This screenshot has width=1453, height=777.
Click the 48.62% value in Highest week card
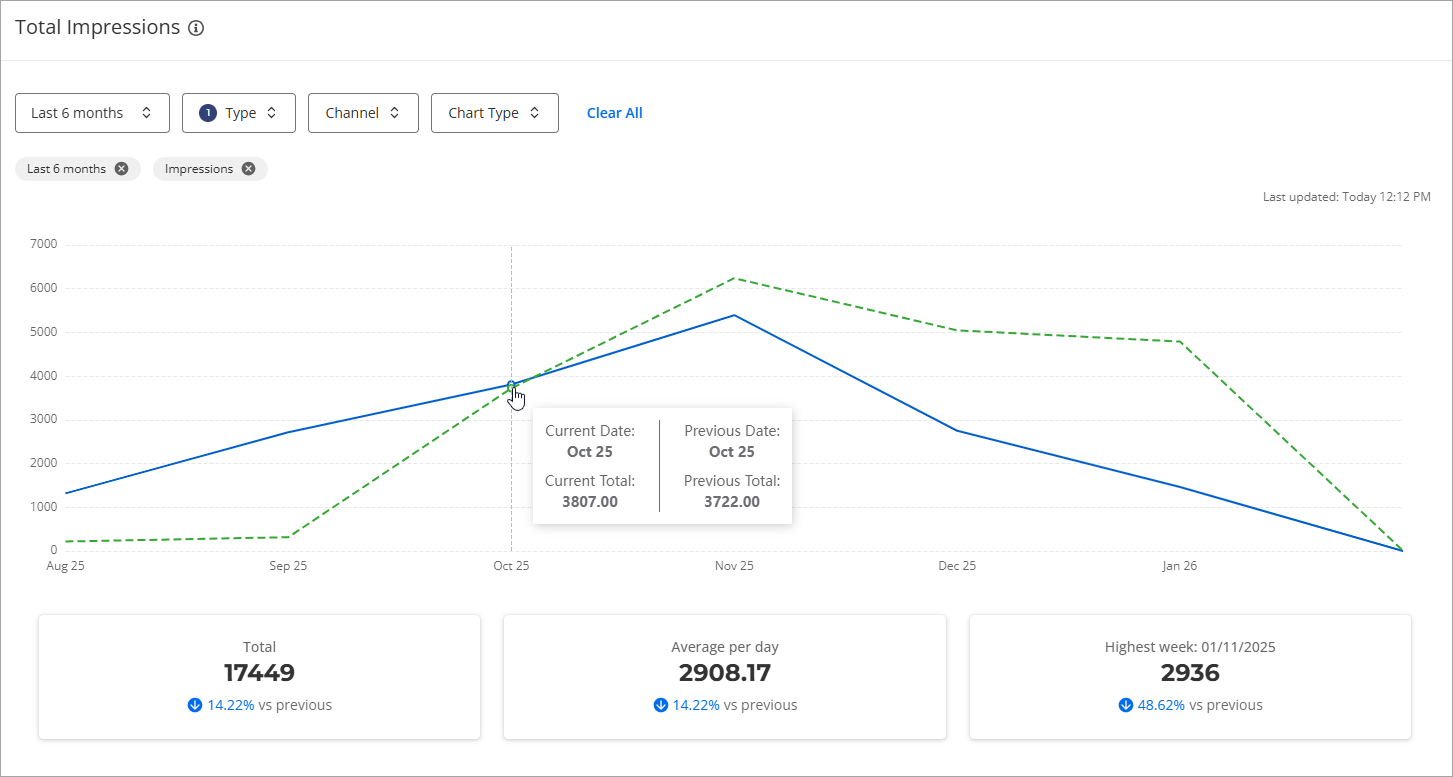[1161, 705]
